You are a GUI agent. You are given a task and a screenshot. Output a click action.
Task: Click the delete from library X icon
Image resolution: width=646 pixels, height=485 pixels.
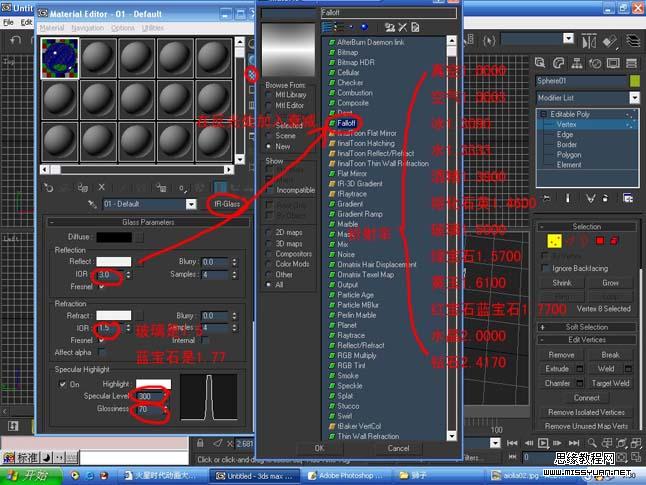403,28
